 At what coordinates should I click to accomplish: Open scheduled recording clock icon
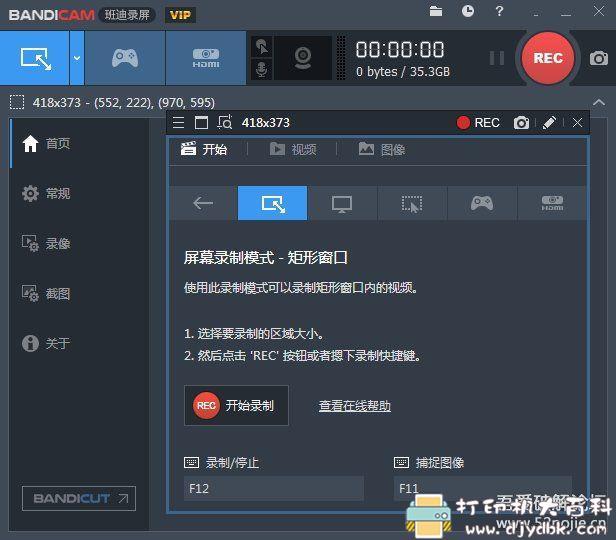(468, 11)
